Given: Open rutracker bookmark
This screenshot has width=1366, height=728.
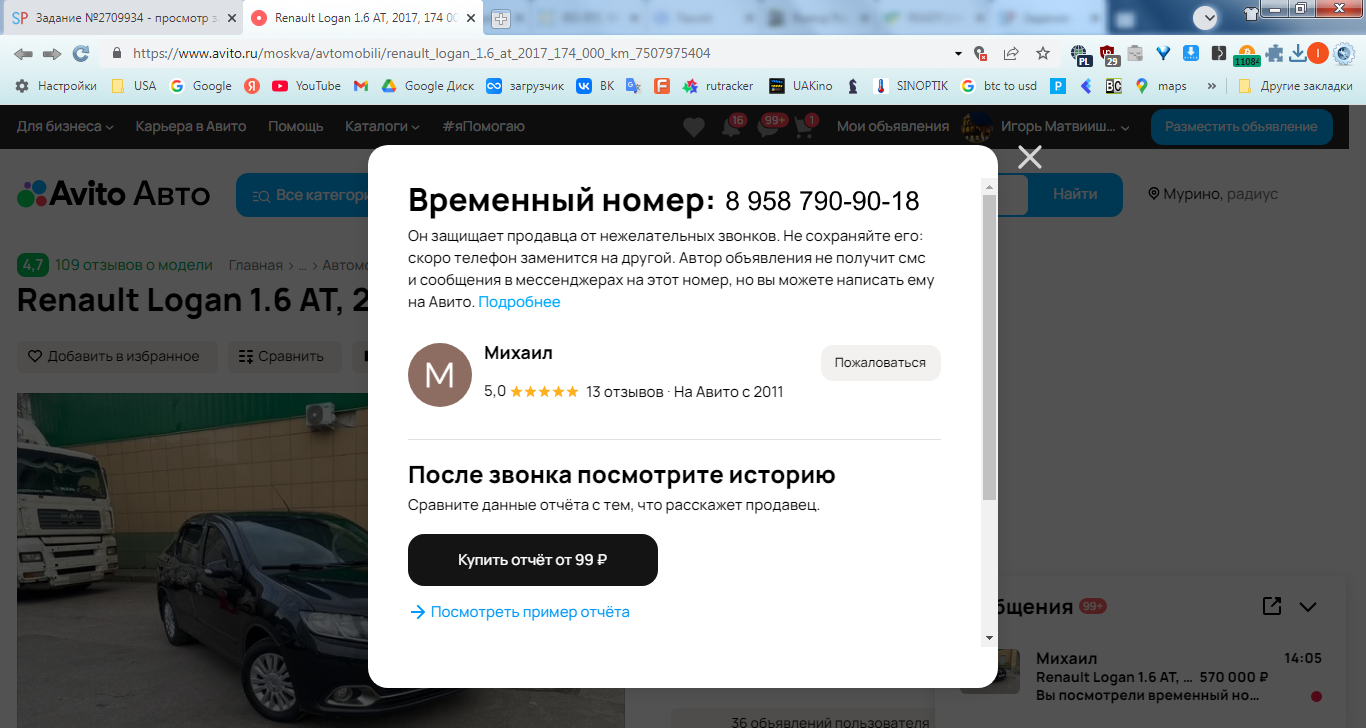Looking at the screenshot, I should pyautogui.click(x=718, y=86).
